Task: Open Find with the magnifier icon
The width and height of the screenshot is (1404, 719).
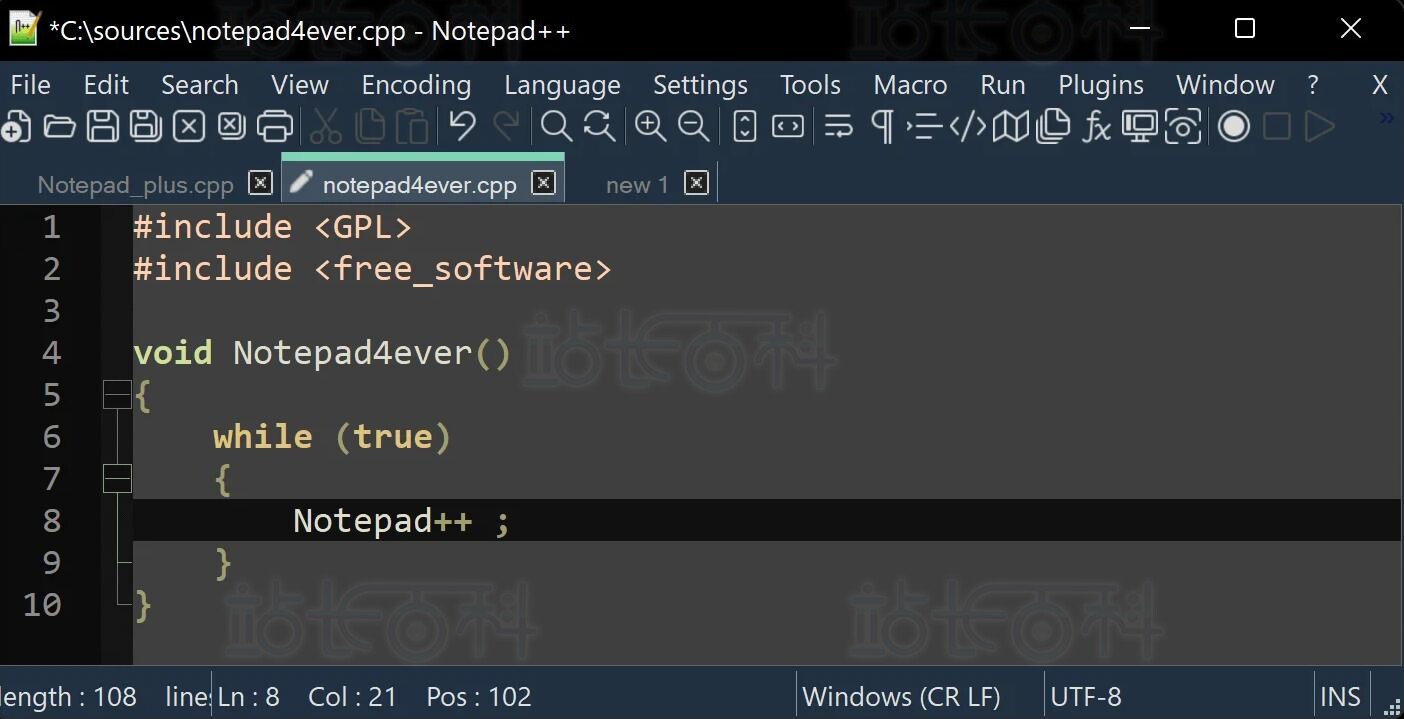Action: [x=556, y=127]
